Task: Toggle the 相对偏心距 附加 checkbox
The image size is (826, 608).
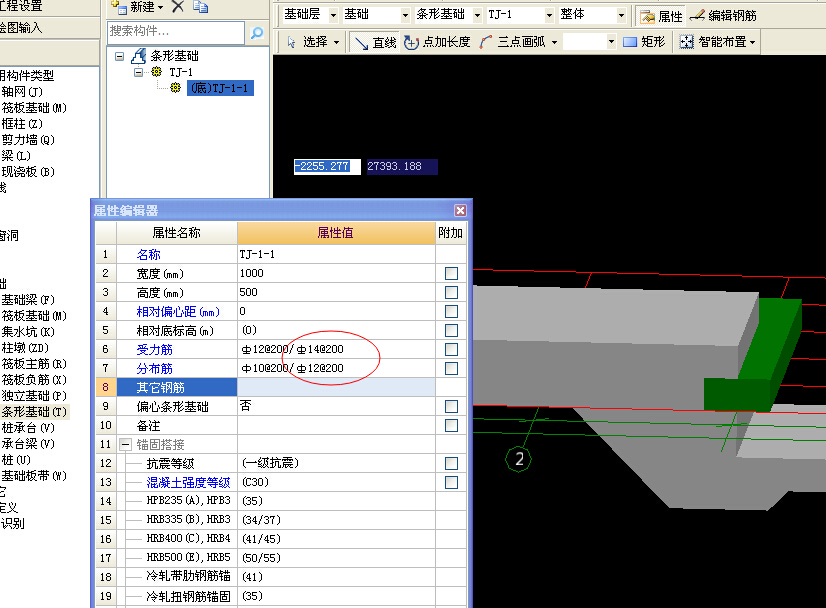Action: (x=451, y=311)
